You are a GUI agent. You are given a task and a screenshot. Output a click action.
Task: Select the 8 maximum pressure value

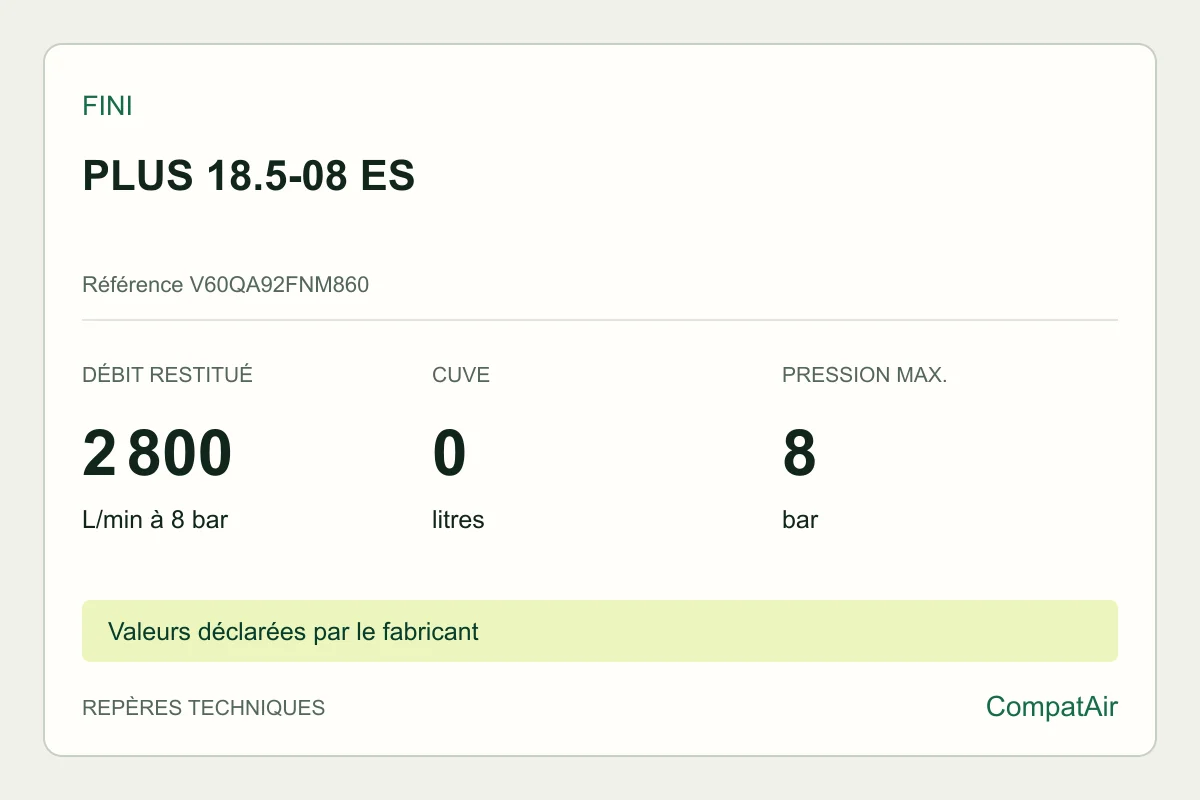click(799, 453)
